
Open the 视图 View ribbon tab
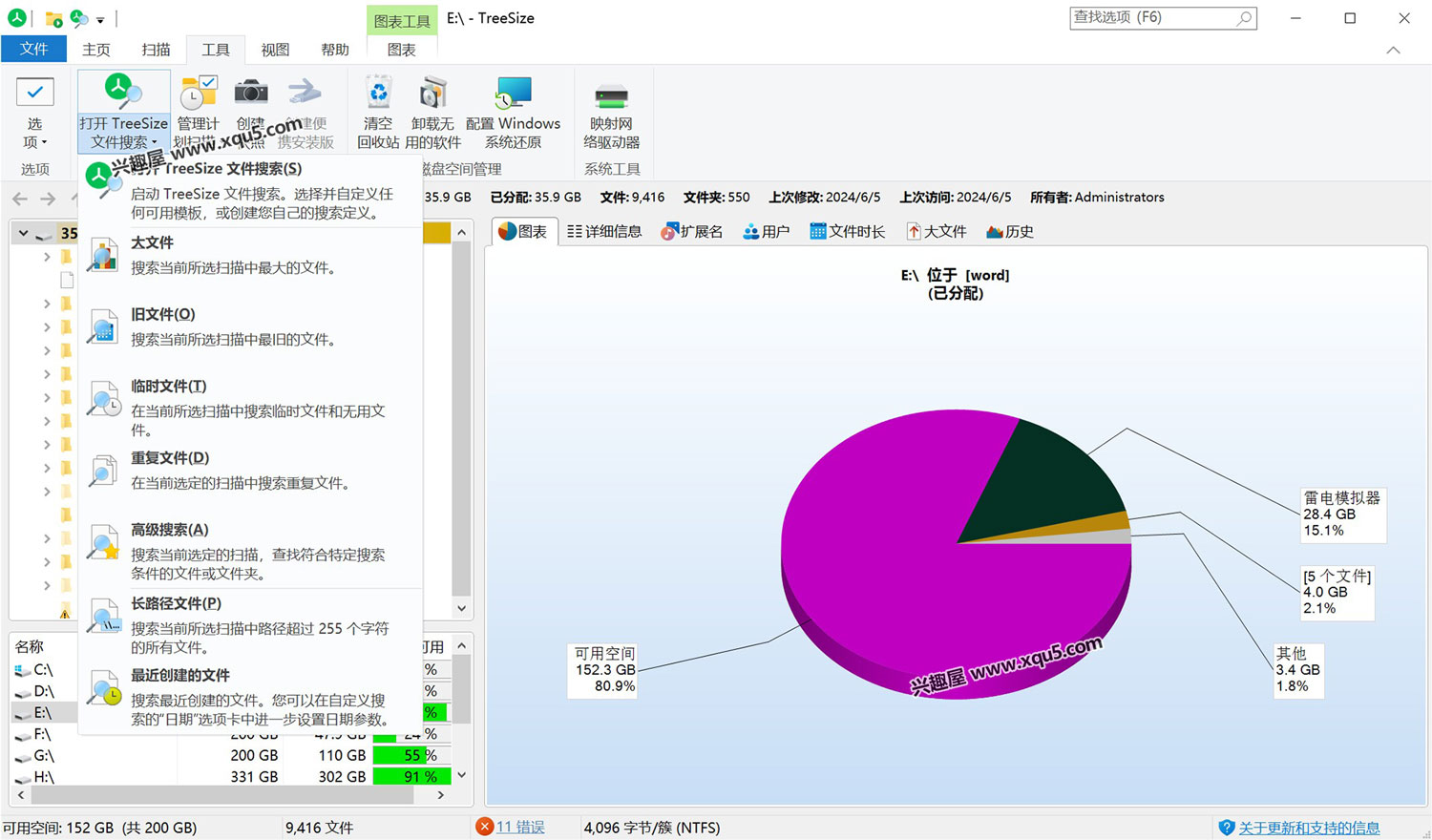[x=275, y=50]
